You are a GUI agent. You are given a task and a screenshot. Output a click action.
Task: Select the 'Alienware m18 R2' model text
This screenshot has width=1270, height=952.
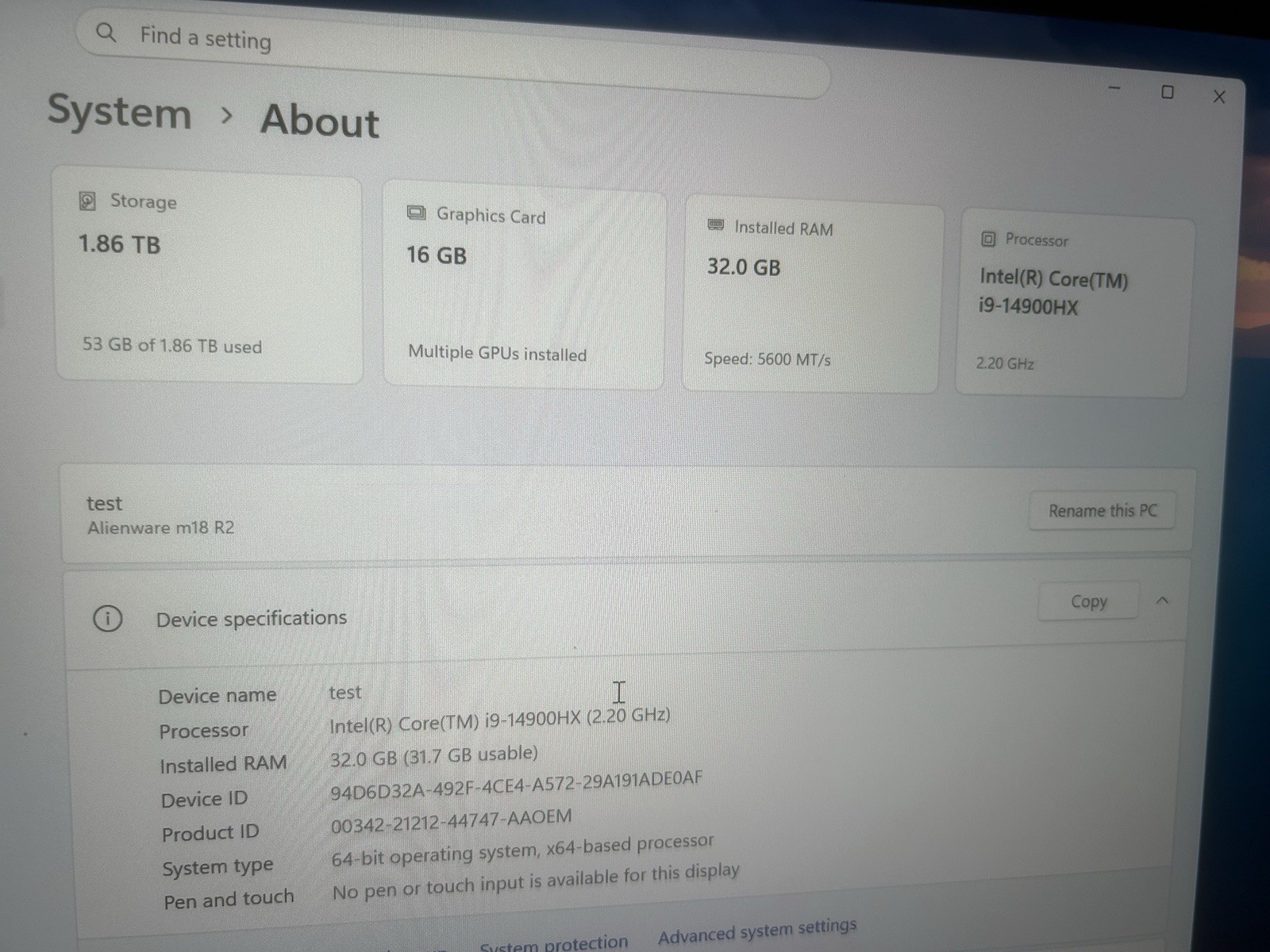[161, 528]
